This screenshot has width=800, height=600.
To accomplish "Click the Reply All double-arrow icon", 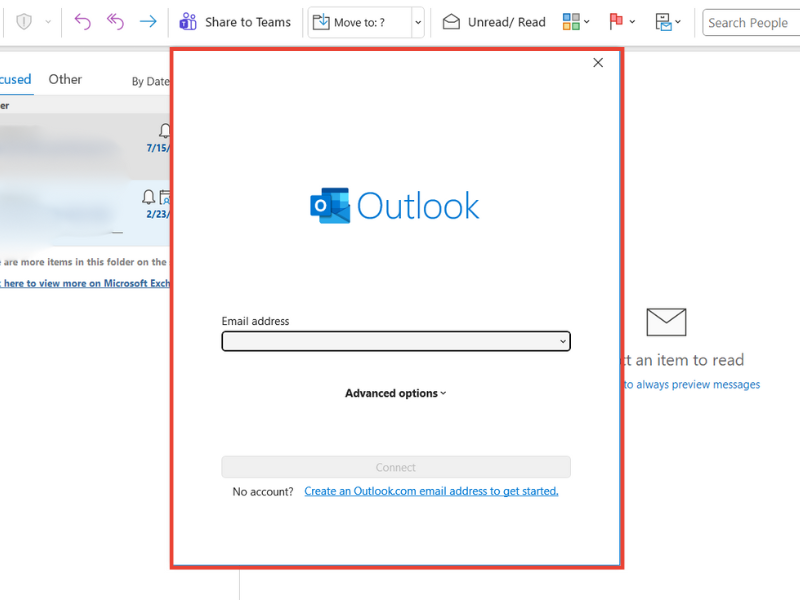I will point(115,22).
